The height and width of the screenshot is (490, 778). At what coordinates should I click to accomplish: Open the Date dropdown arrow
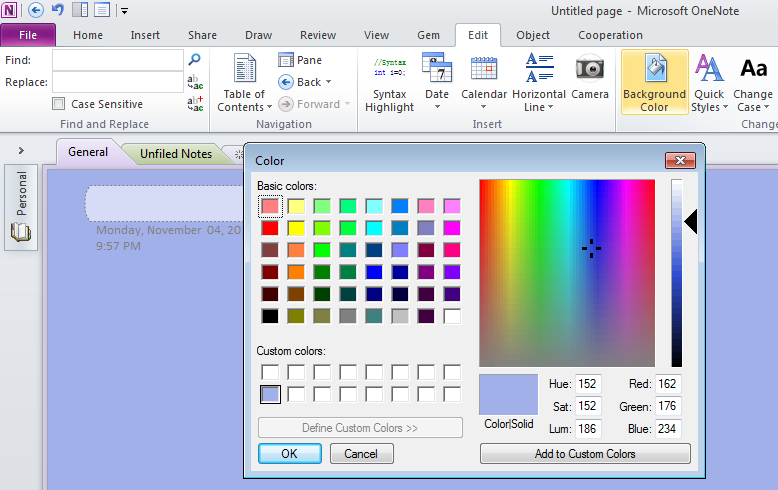click(437, 107)
